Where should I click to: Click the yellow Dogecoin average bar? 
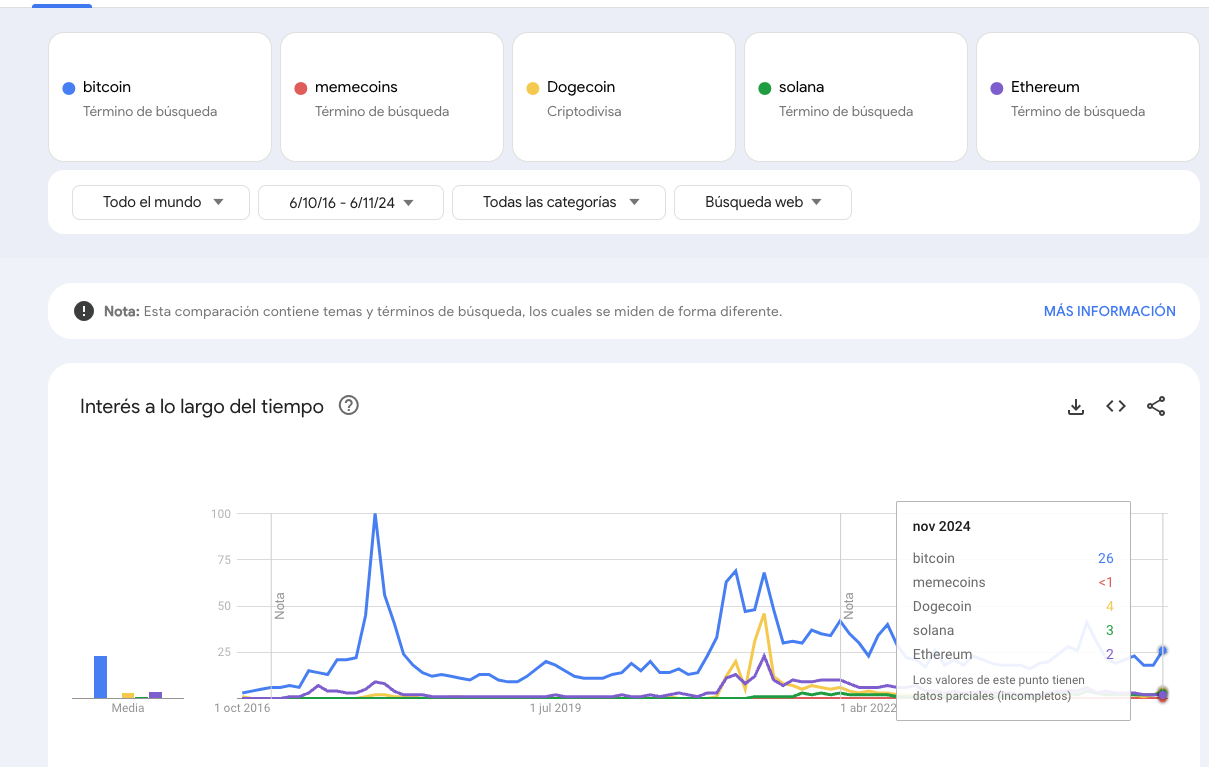(x=128, y=695)
